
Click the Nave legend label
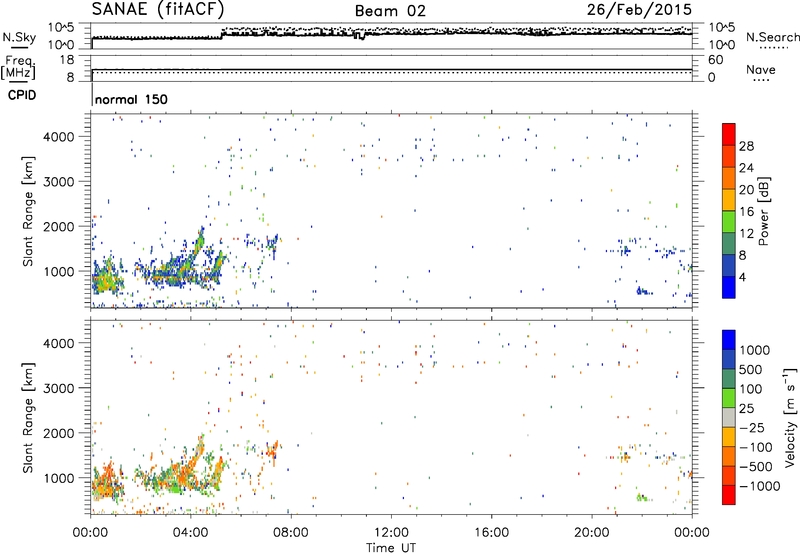tap(761, 69)
